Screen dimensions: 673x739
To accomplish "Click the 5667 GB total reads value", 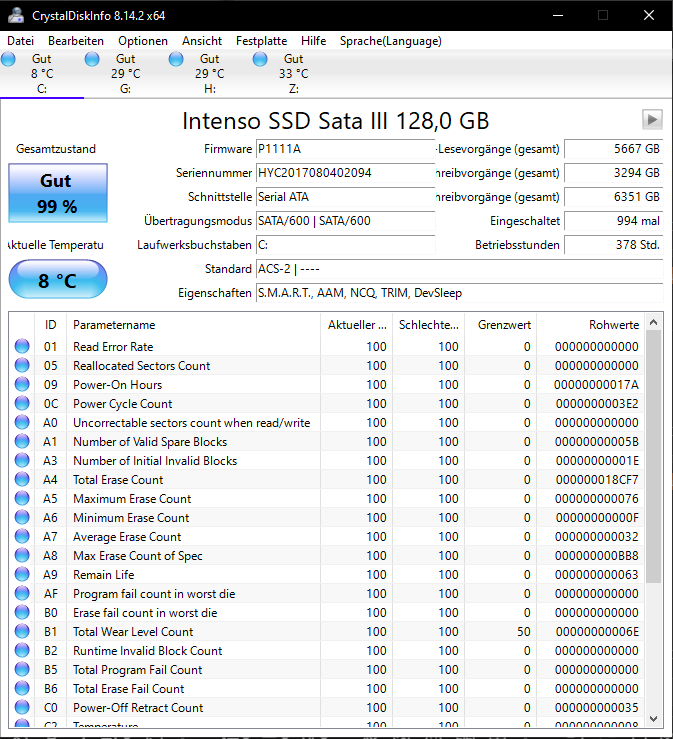I will click(614, 149).
